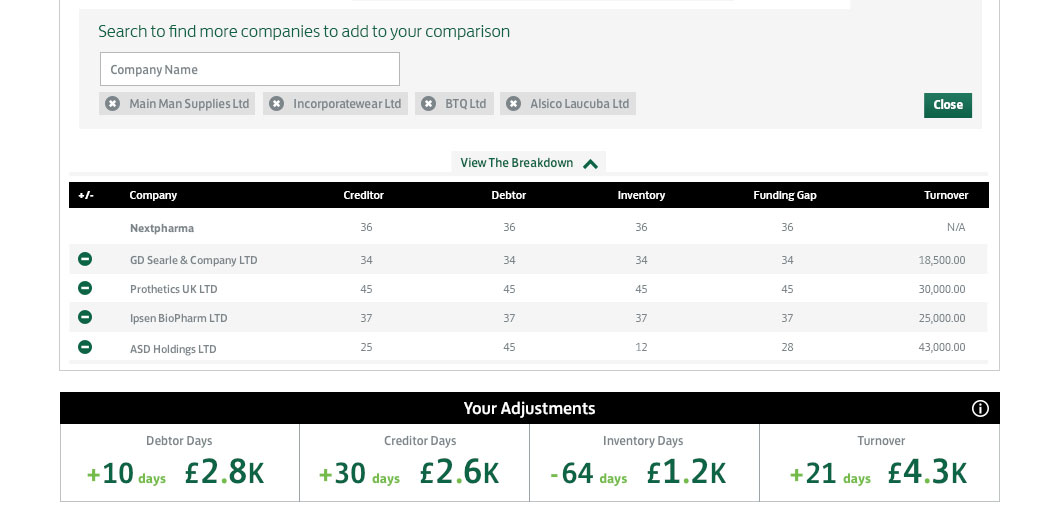Click the Close button
Viewport: 1058px width, 521px height.
click(947, 105)
